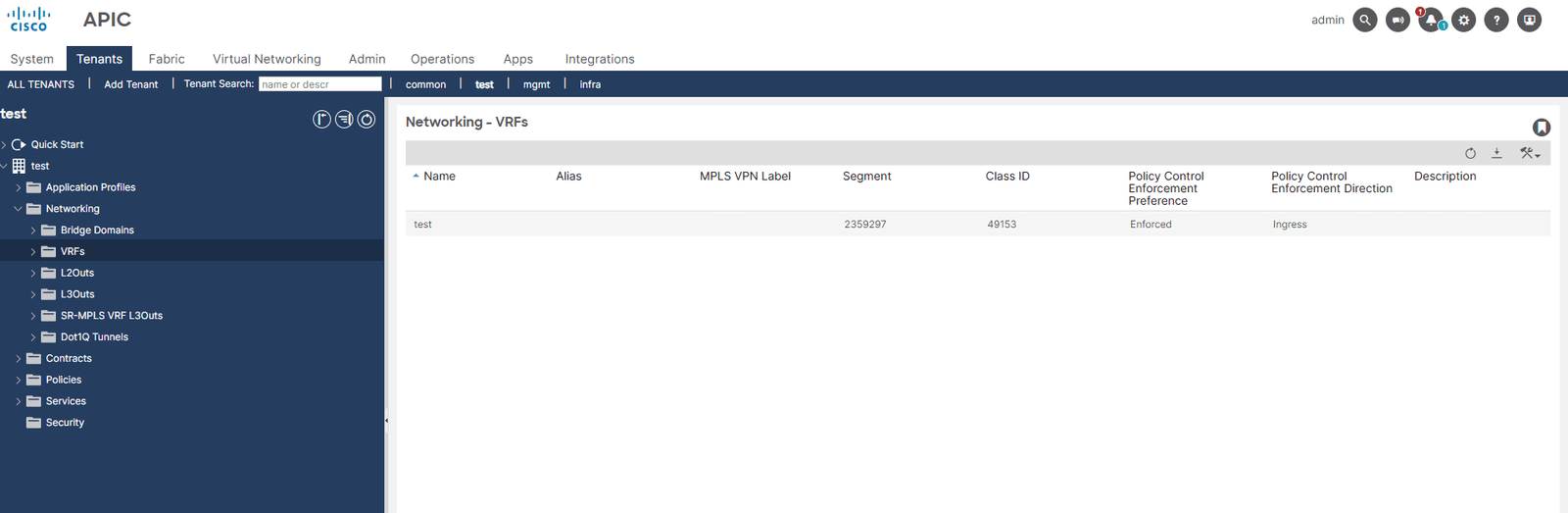Expand Bridge Domains chevron

33,231
